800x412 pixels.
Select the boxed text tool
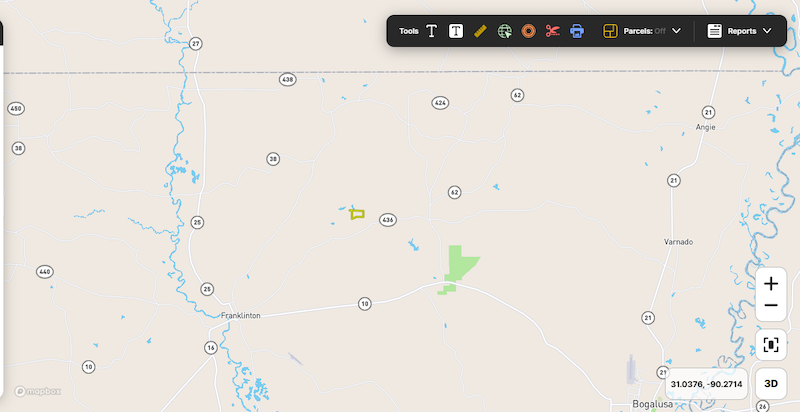[456, 31]
